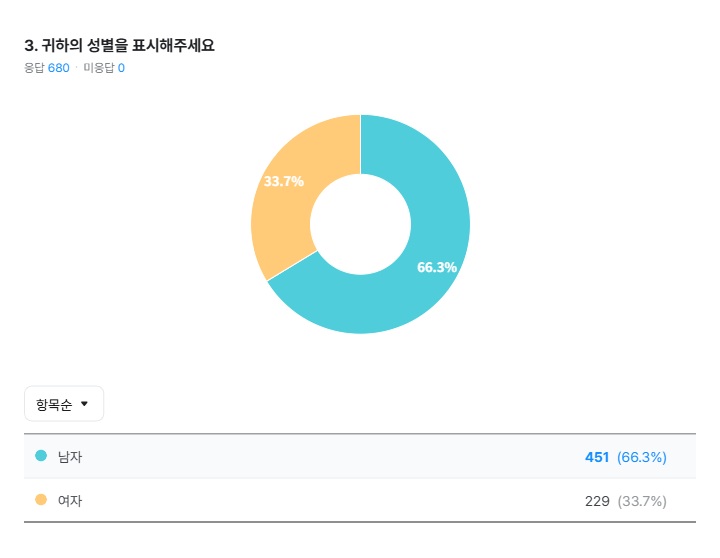Click the orange 여자 legend dot
Viewport: 720px width, 558px height.
coord(41,500)
